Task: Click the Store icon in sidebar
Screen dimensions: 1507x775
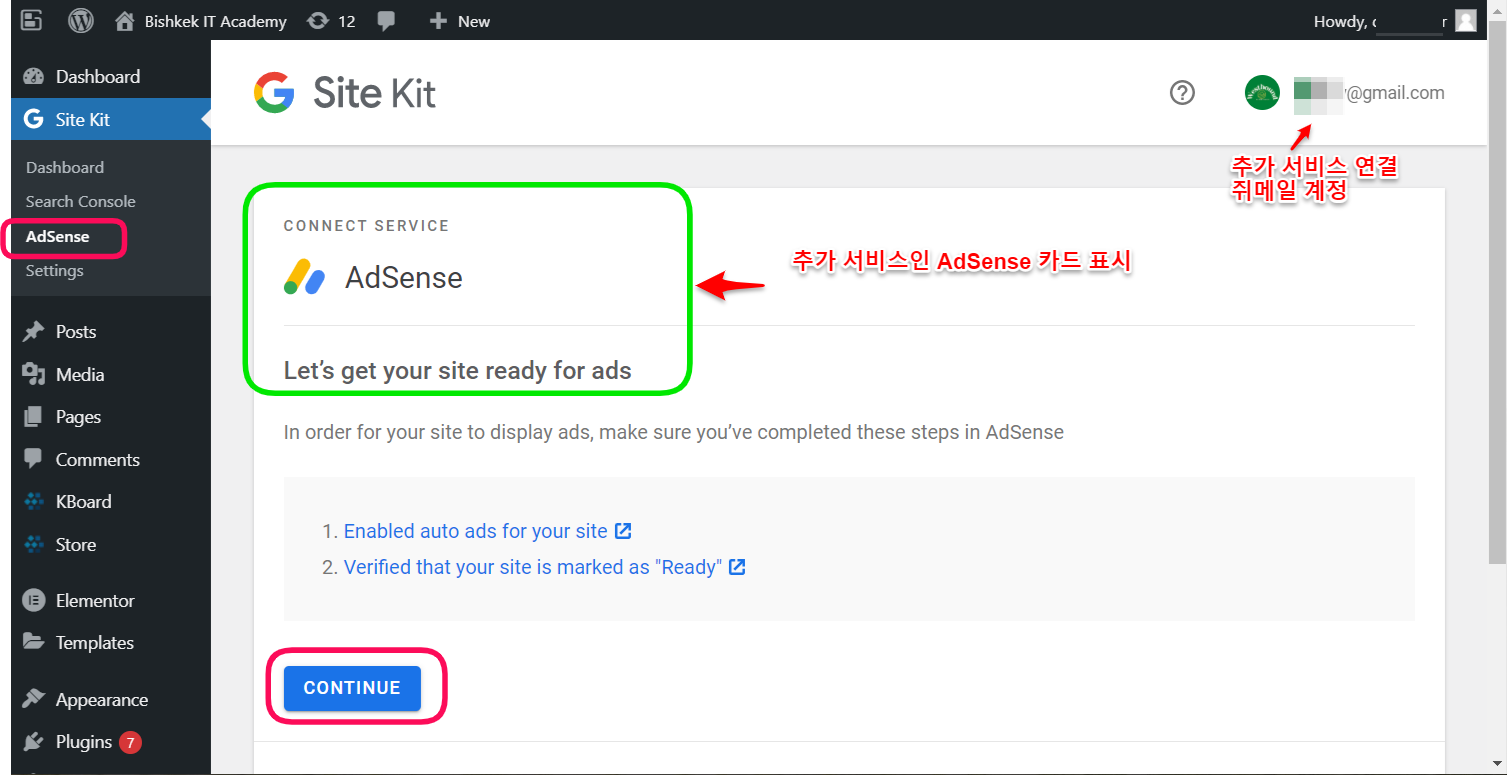Action: tap(34, 545)
